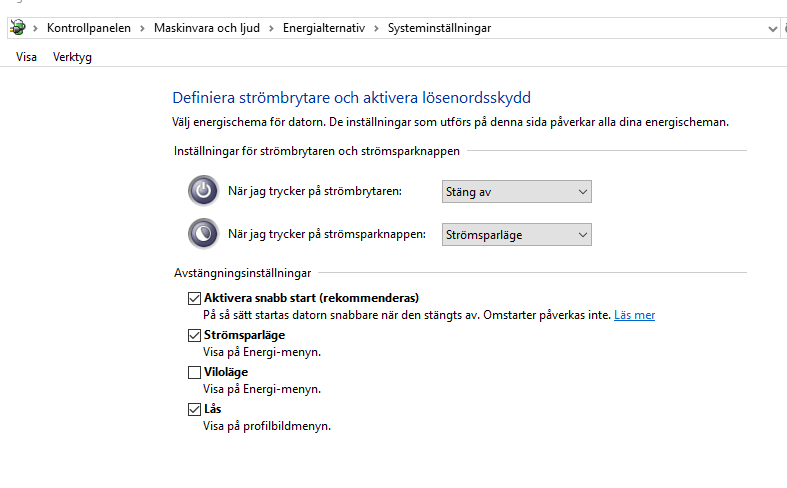Click heading 'Definiera strömbrytare och aktivera lösenordsskydd'
787x488 pixels.
(351, 97)
